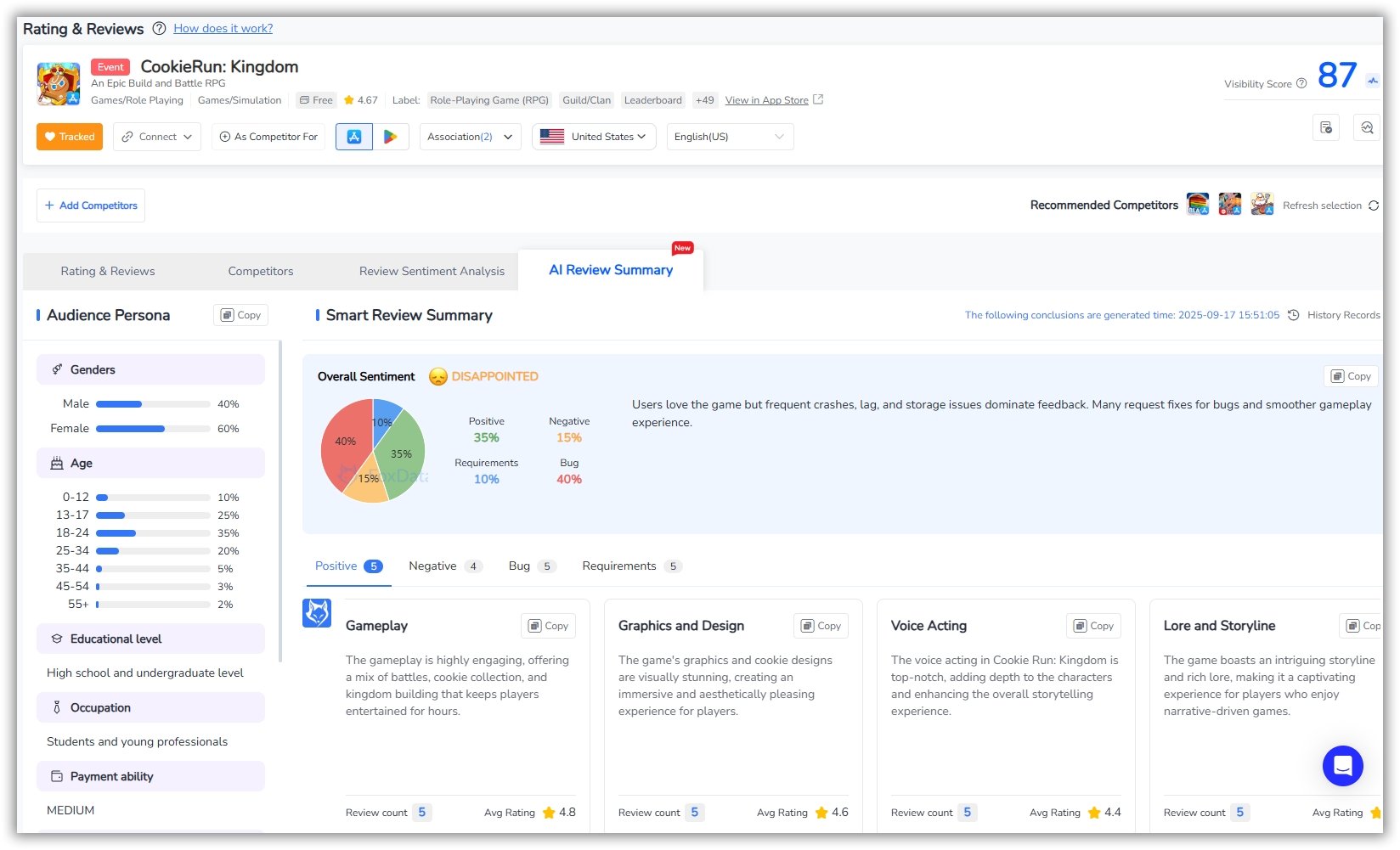The height and width of the screenshot is (850, 1400).
Task: Click the Educational level cap icon
Action: (57, 639)
